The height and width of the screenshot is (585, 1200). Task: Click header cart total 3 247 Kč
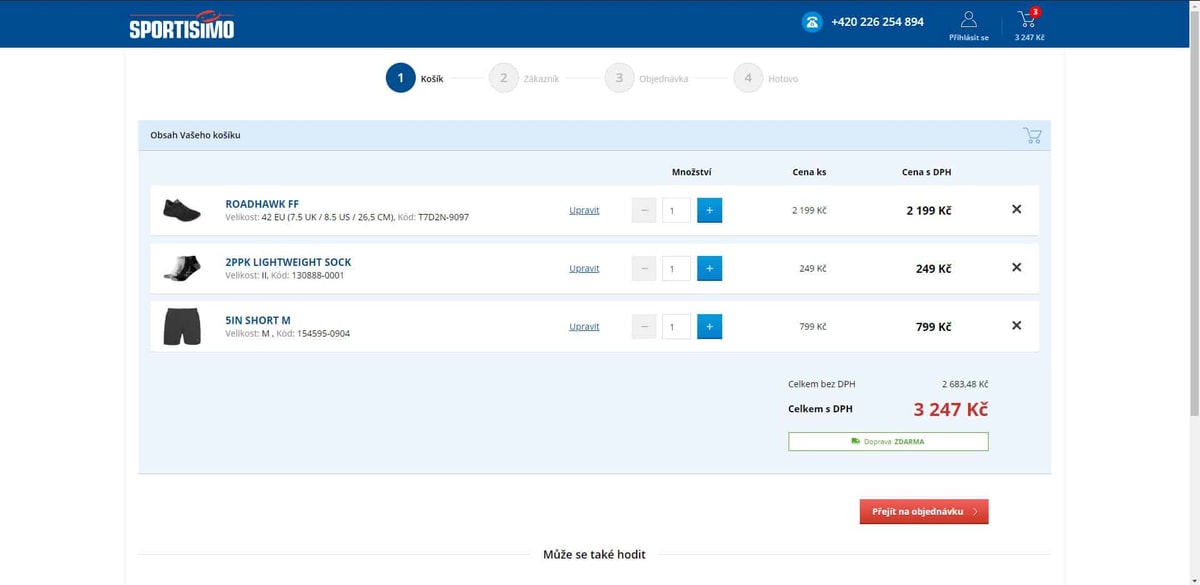point(1029,38)
